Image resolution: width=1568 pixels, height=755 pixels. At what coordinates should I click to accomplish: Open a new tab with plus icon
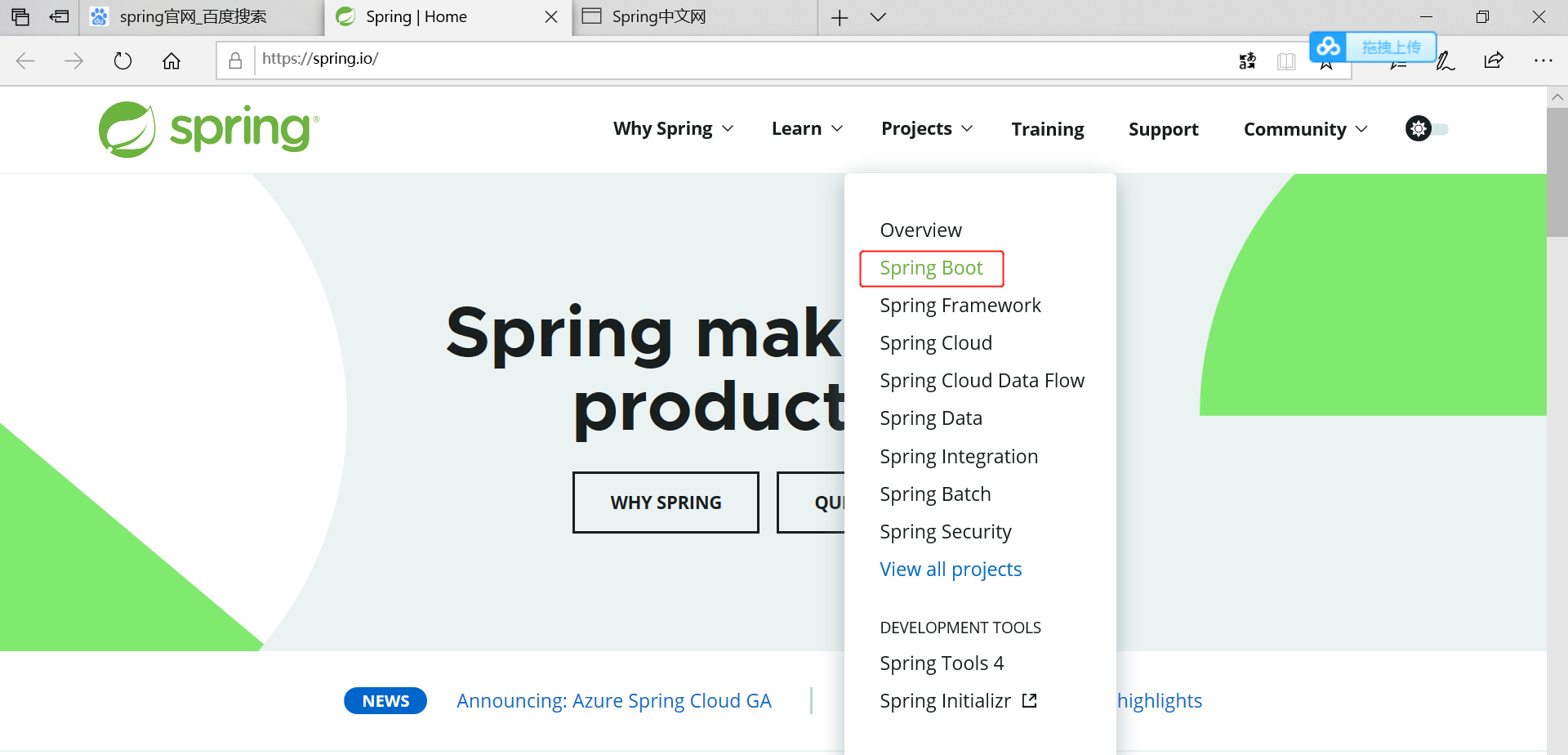tap(840, 17)
